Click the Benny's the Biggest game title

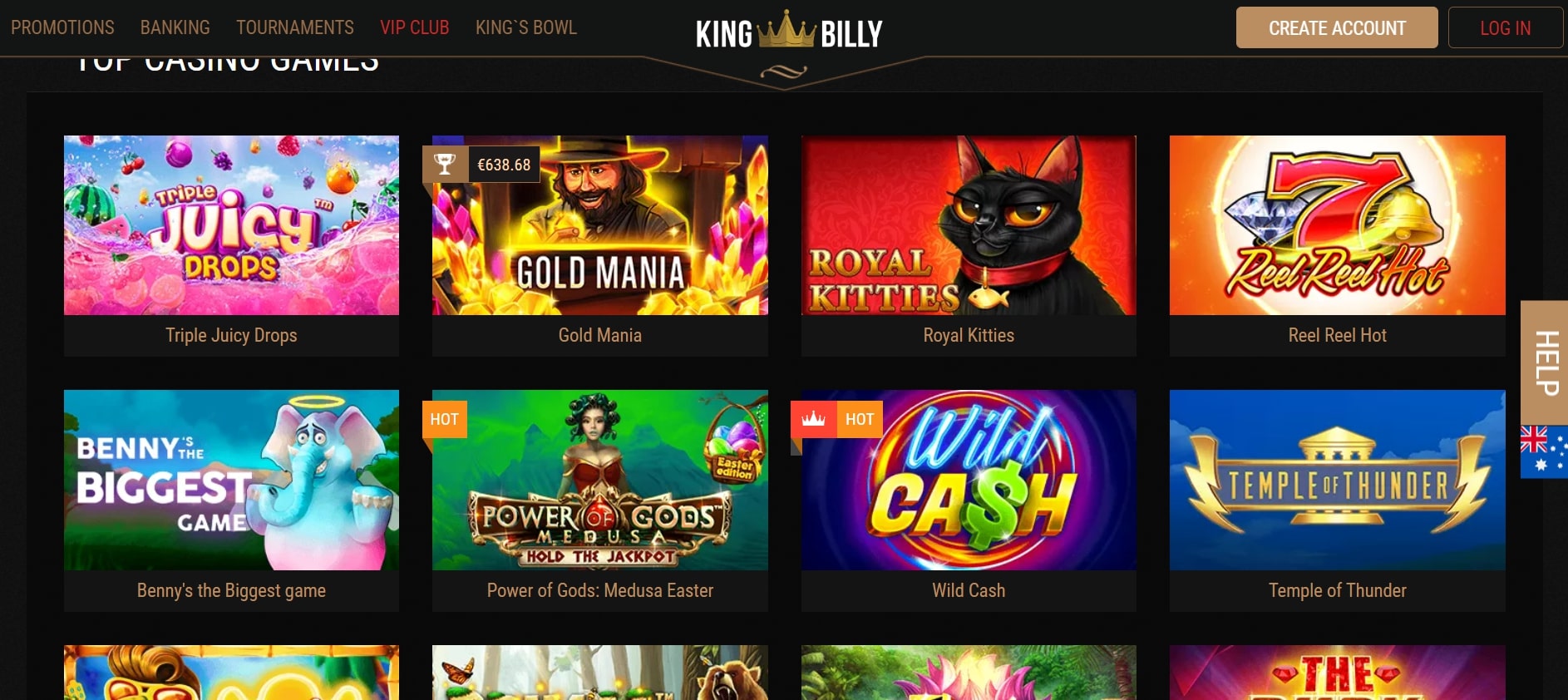[231, 590]
